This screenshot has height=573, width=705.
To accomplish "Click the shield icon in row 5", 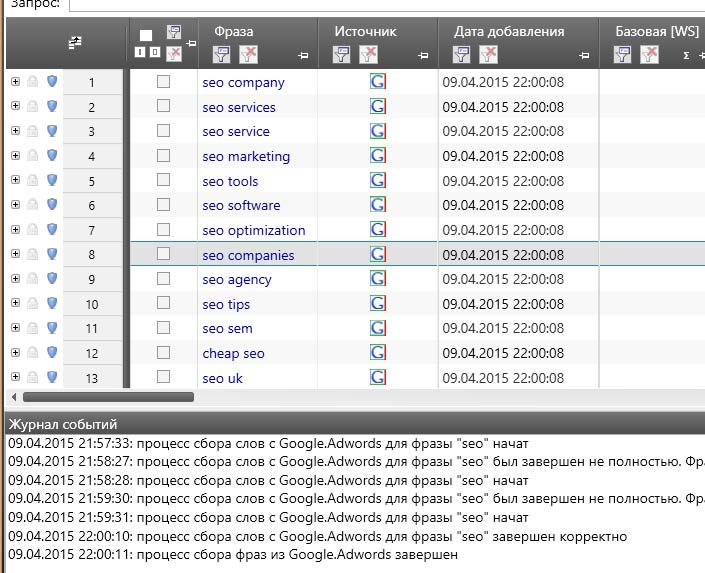I will [52, 181].
